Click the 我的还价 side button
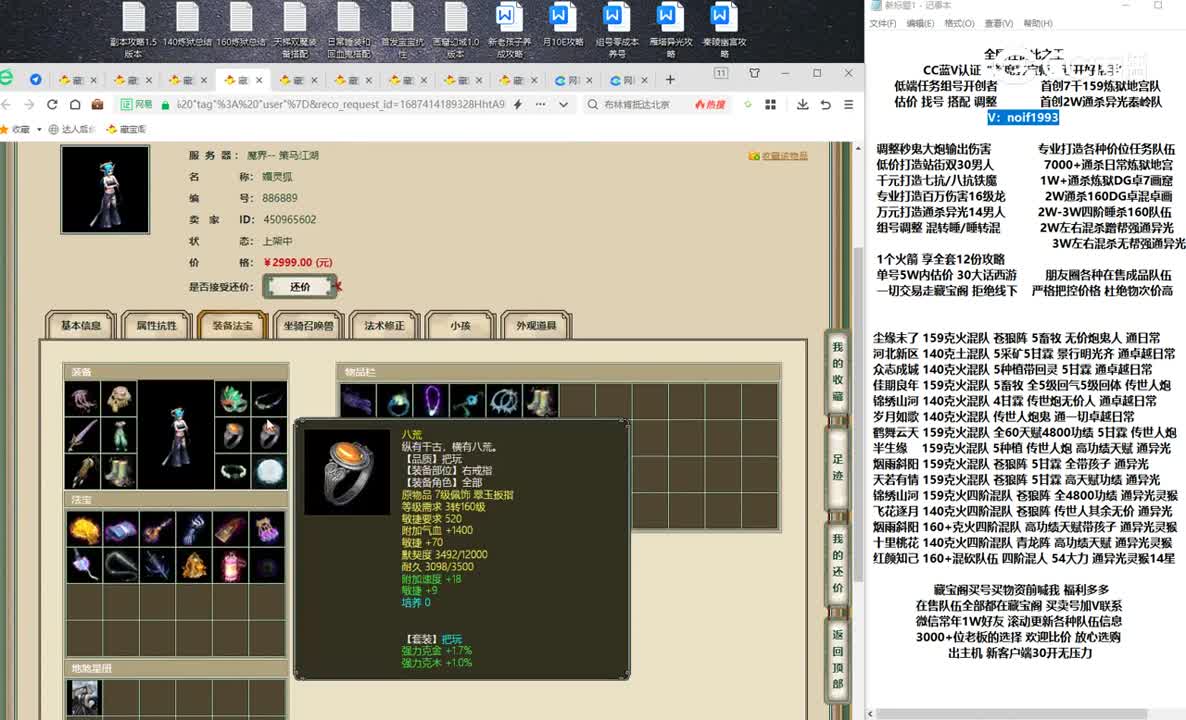 click(837, 563)
